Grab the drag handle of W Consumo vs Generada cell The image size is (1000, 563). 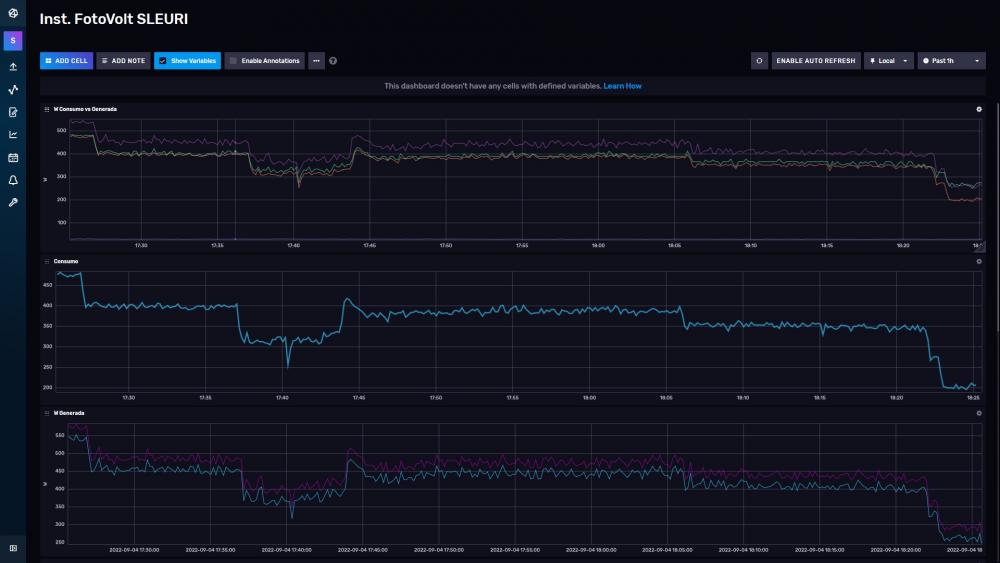(47, 109)
